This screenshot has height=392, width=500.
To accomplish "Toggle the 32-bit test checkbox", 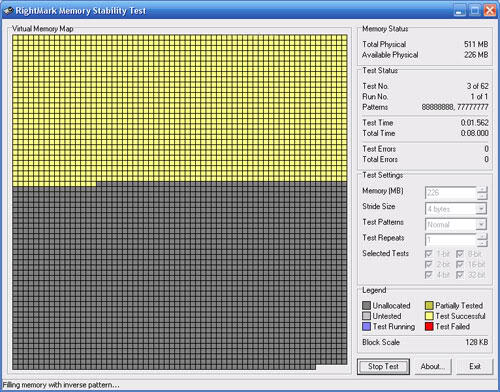I will pyautogui.click(x=460, y=275).
